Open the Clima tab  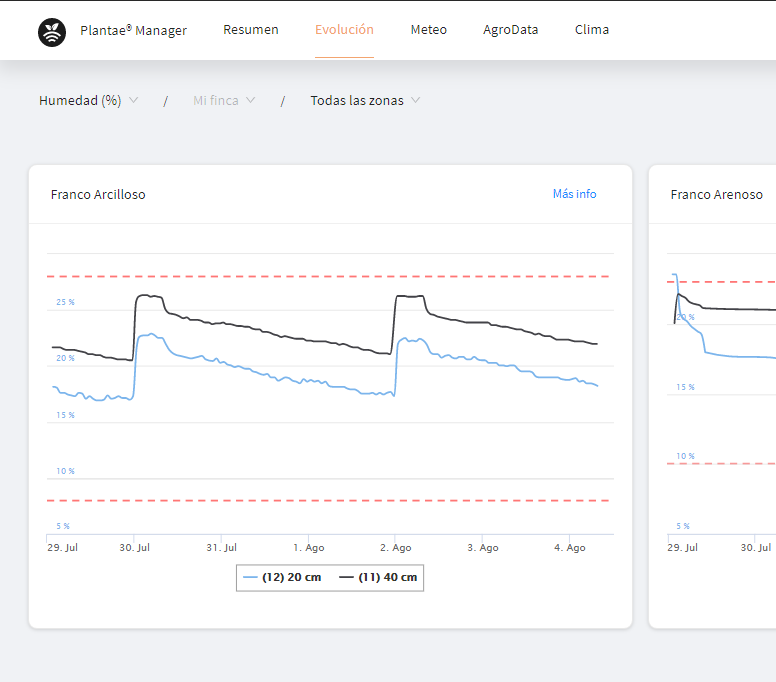pos(592,30)
